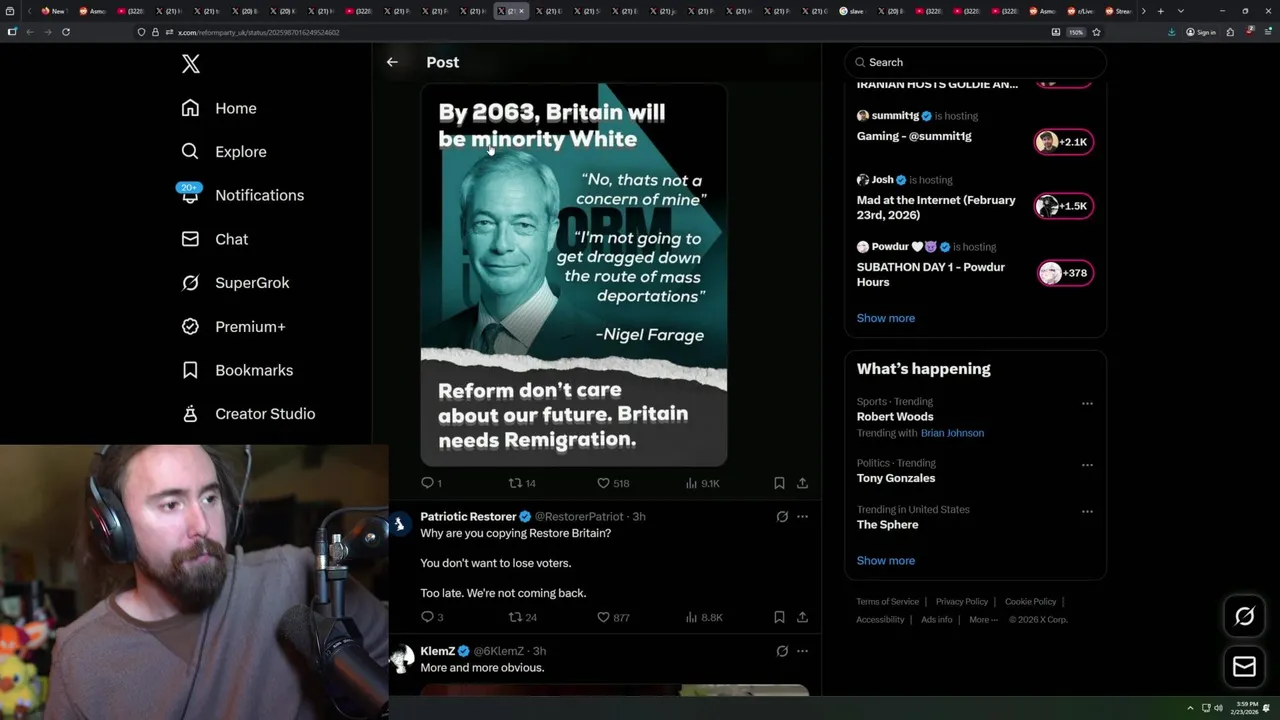The height and width of the screenshot is (720, 1280).
Task: Open a new browser tab with plus
Action: pyautogui.click(x=1160, y=11)
